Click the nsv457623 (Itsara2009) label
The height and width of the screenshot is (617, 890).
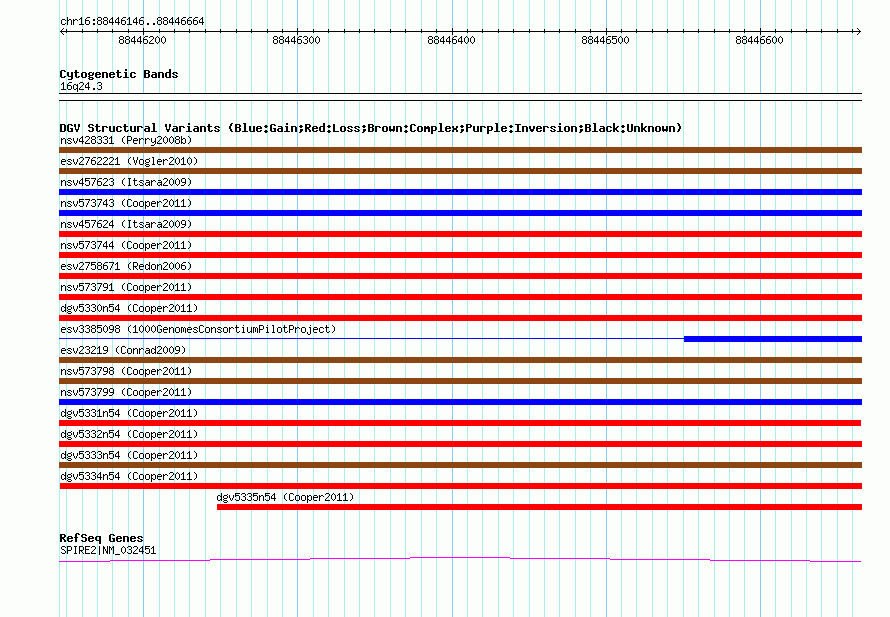(126, 182)
